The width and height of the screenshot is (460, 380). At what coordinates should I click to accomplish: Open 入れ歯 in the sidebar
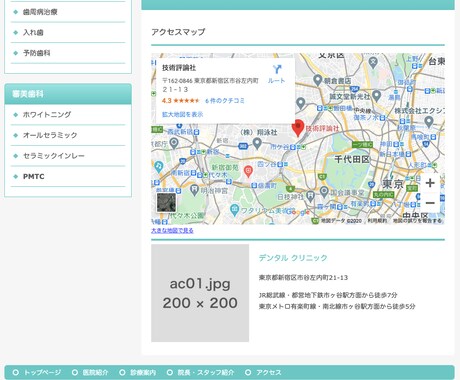(x=33, y=32)
